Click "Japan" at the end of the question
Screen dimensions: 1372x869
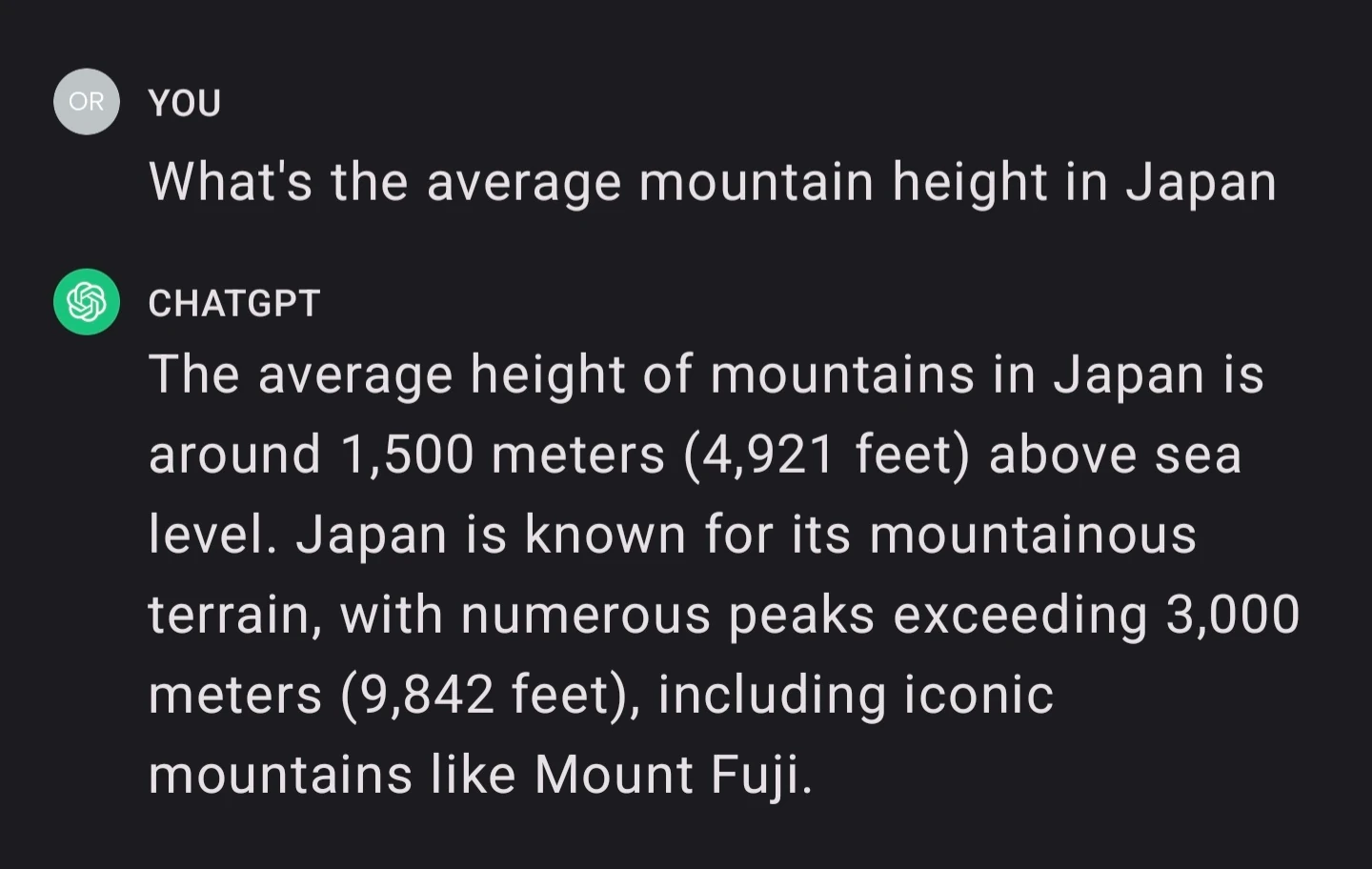1200,183
